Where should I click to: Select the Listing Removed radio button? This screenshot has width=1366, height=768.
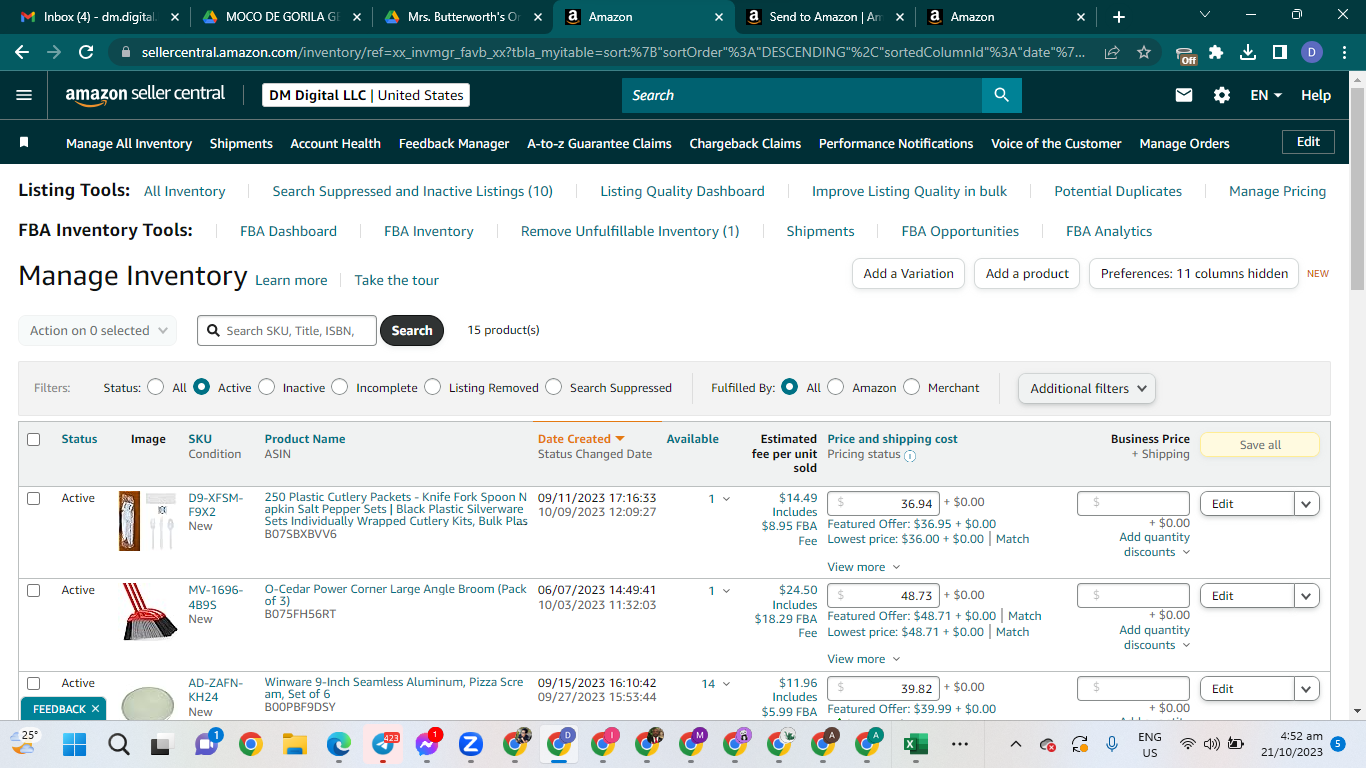point(432,387)
